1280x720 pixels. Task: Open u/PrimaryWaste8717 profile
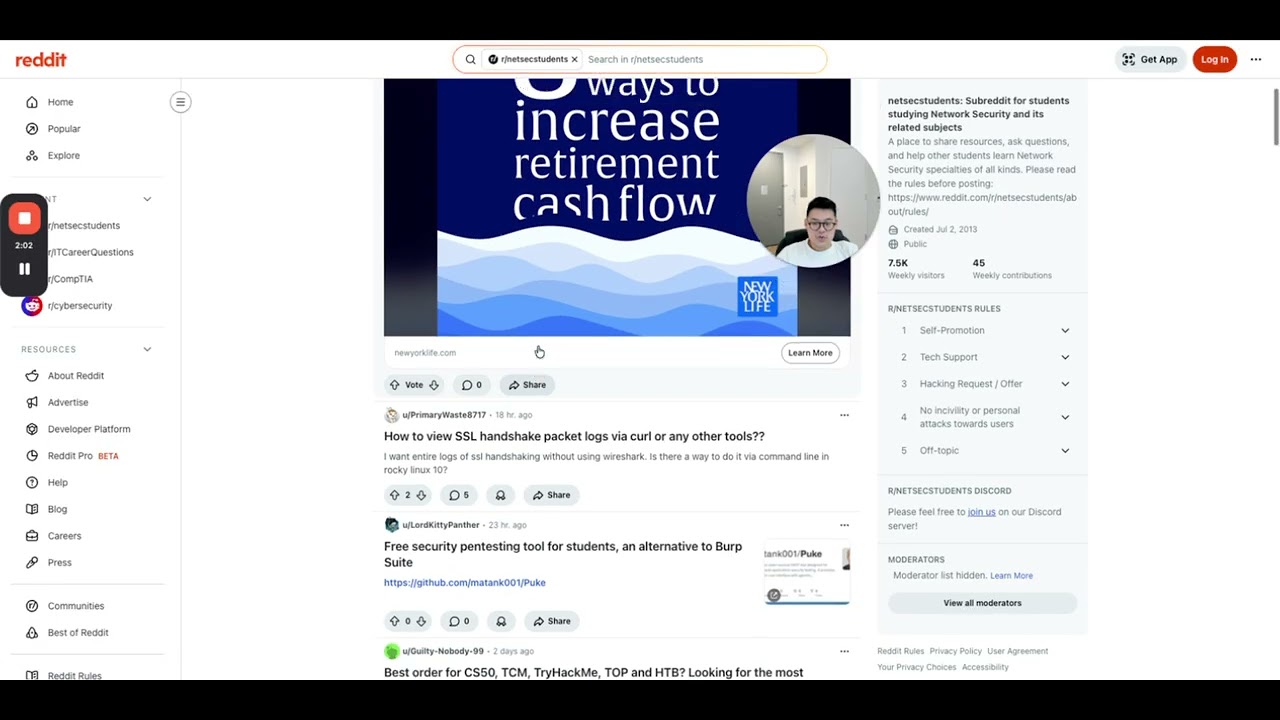click(443, 415)
